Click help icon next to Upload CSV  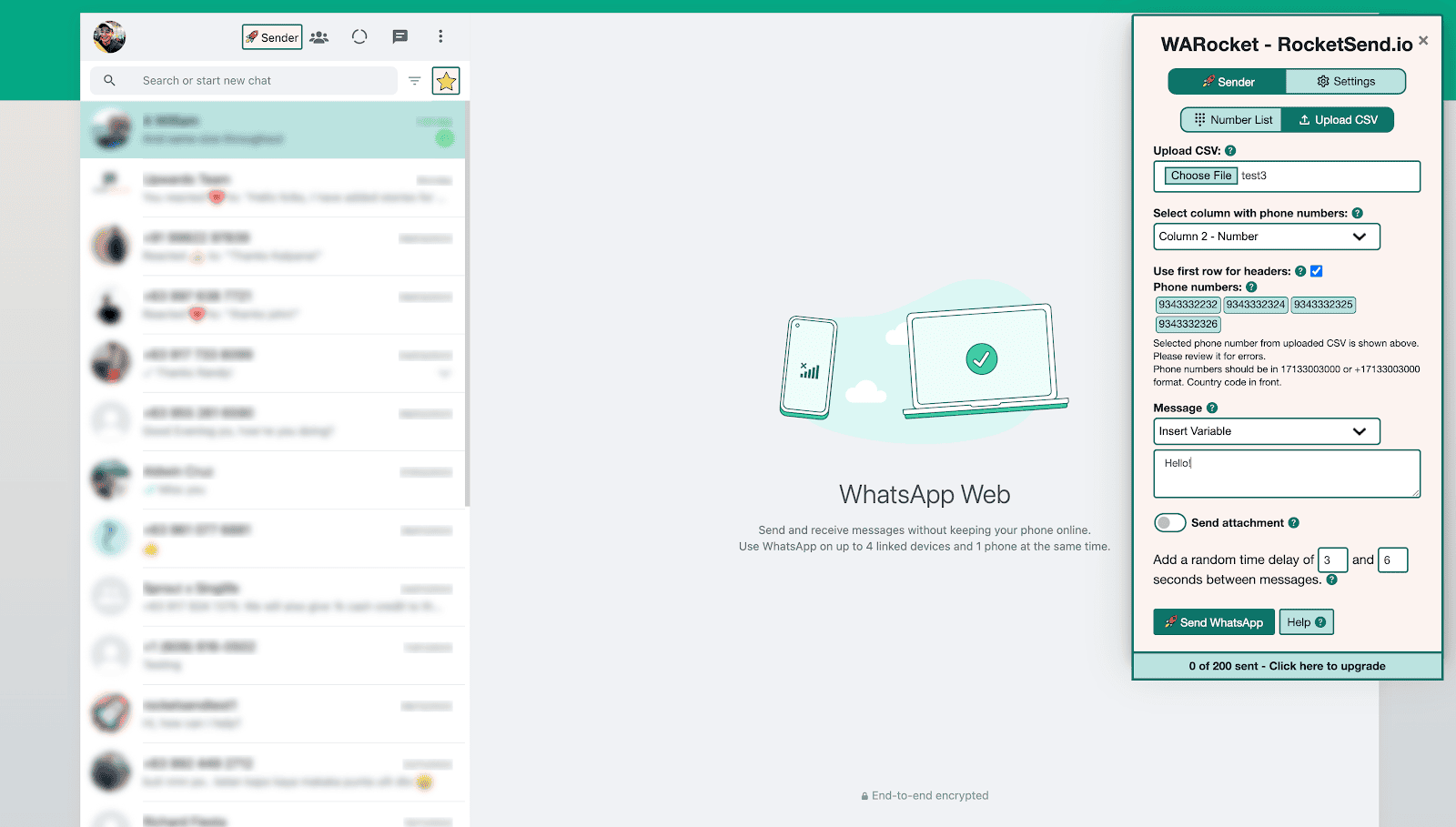click(x=1230, y=151)
